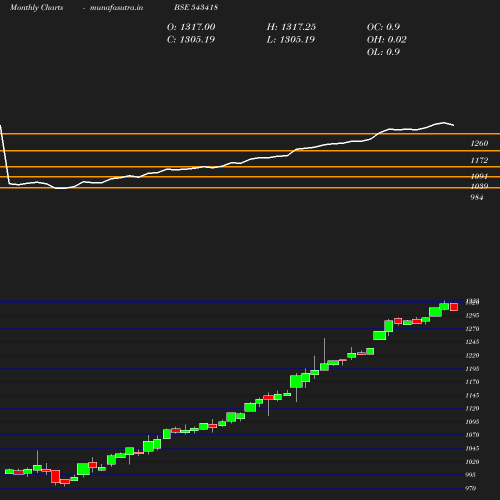
Task: Select the lowest red candle near 980
Action: point(65,481)
